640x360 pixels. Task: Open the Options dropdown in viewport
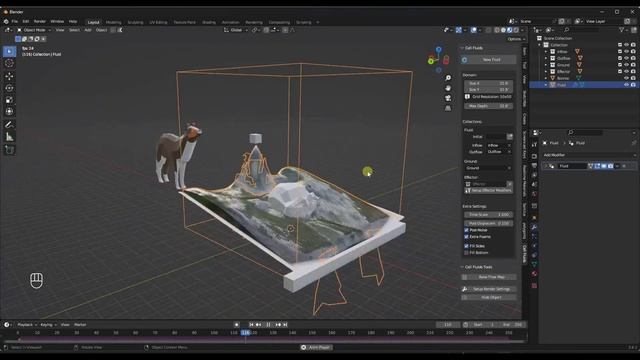click(x=516, y=39)
